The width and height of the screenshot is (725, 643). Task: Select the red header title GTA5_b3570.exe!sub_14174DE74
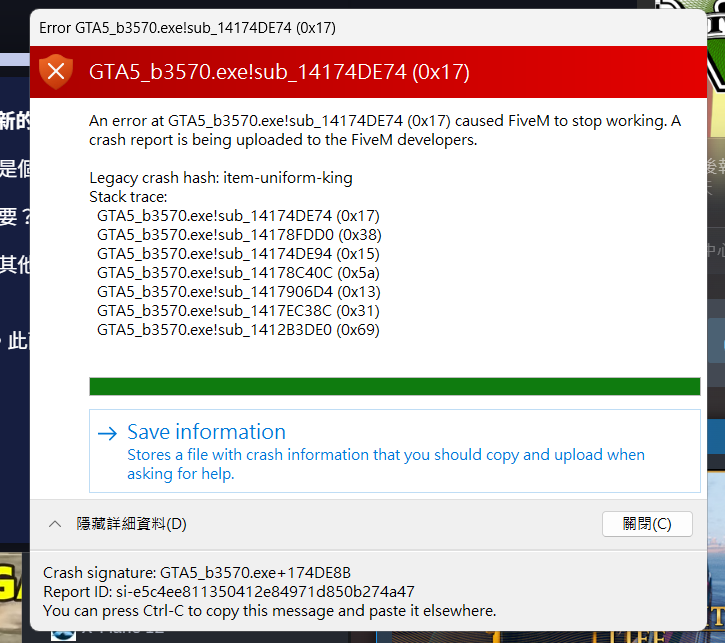279,72
